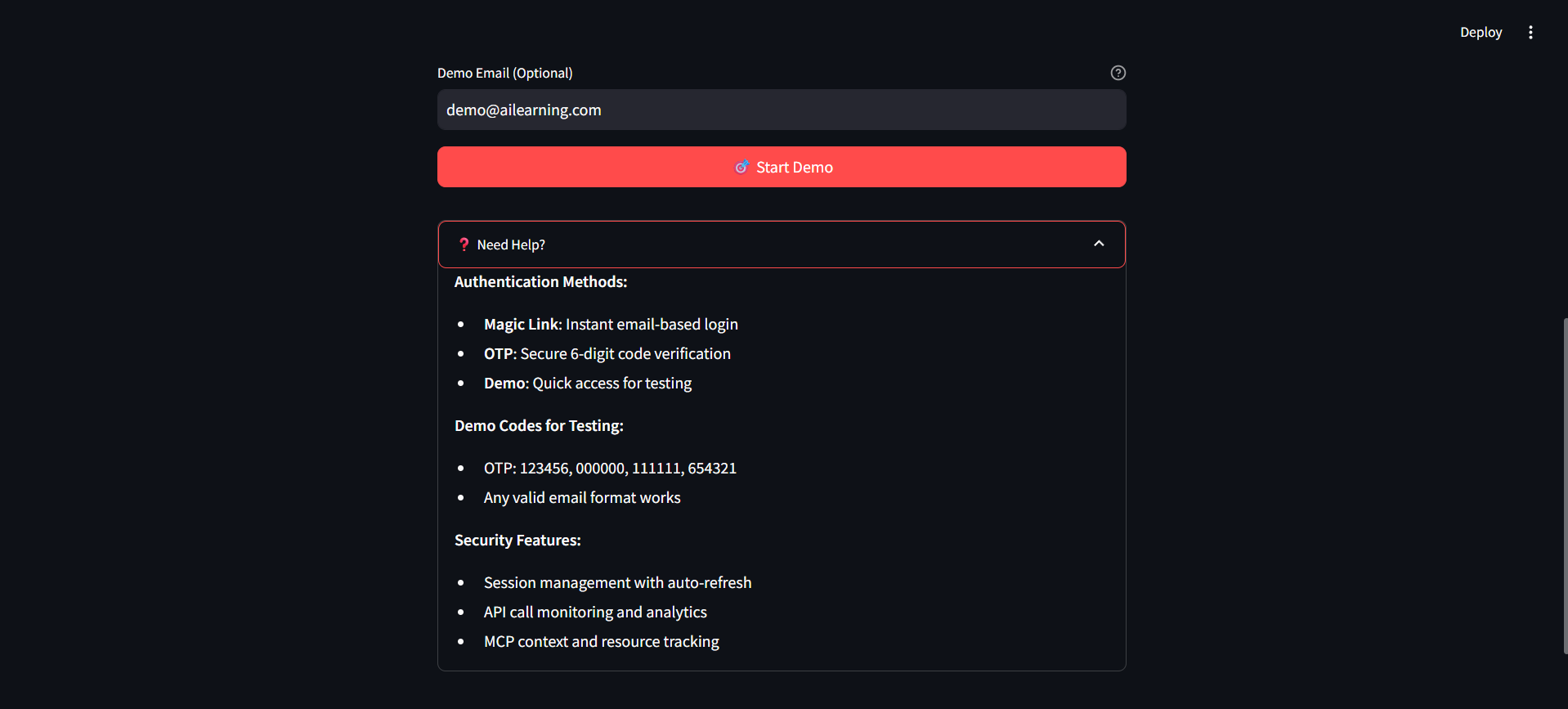
Task: Click the Demo quick access list item
Action: click(x=587, y=384)
